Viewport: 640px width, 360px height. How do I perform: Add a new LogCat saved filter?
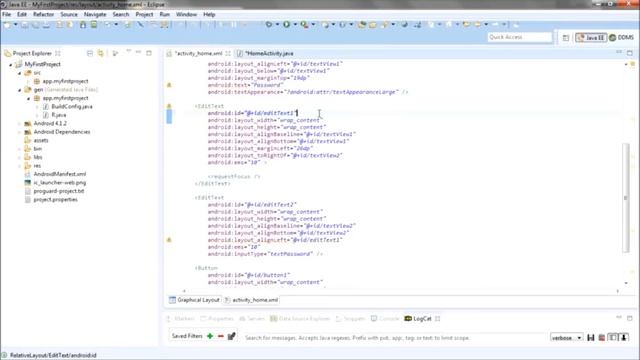coord(210,336)
